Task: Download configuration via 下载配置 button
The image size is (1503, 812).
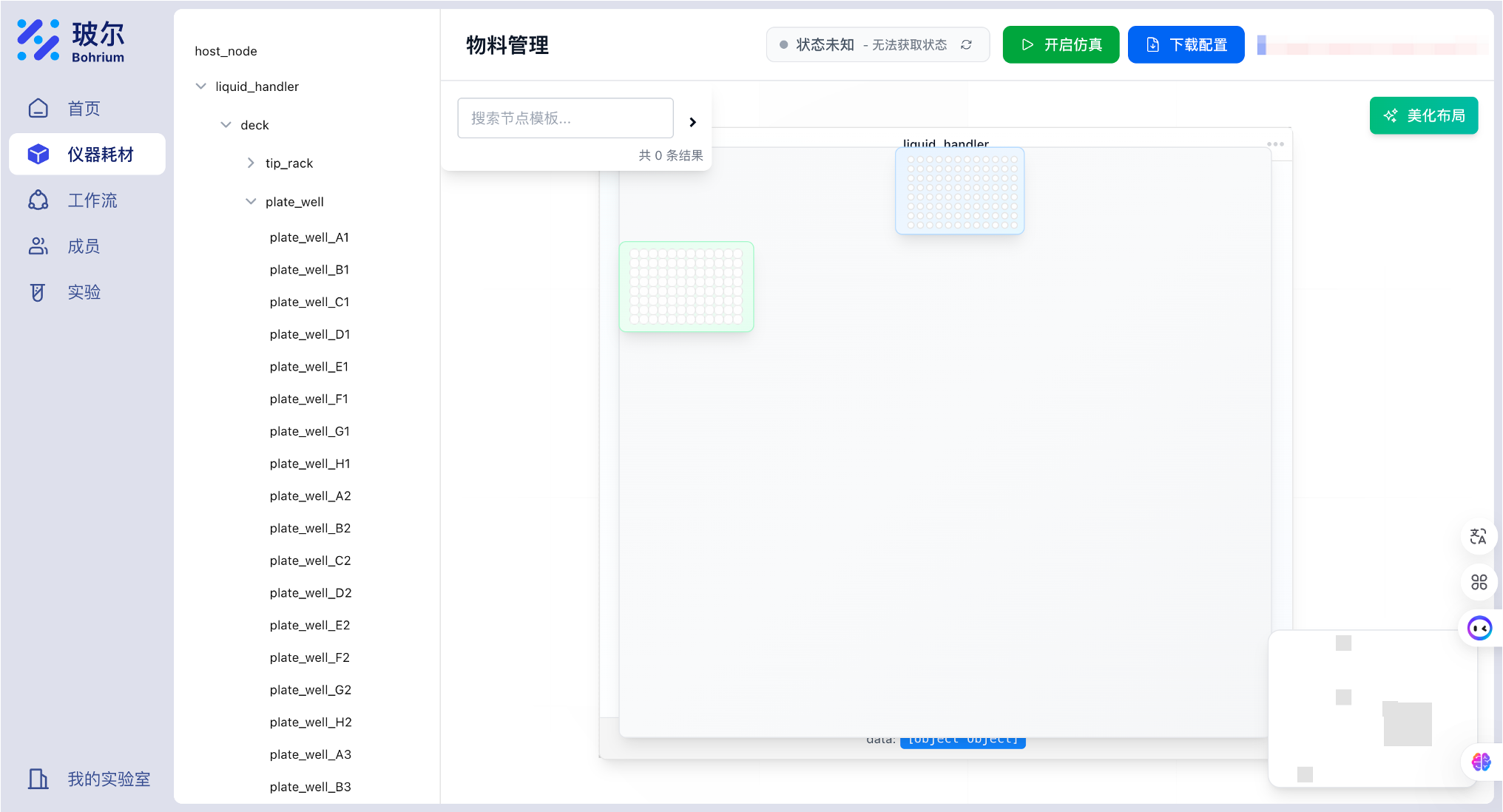Action: [x=1186, y=44]
